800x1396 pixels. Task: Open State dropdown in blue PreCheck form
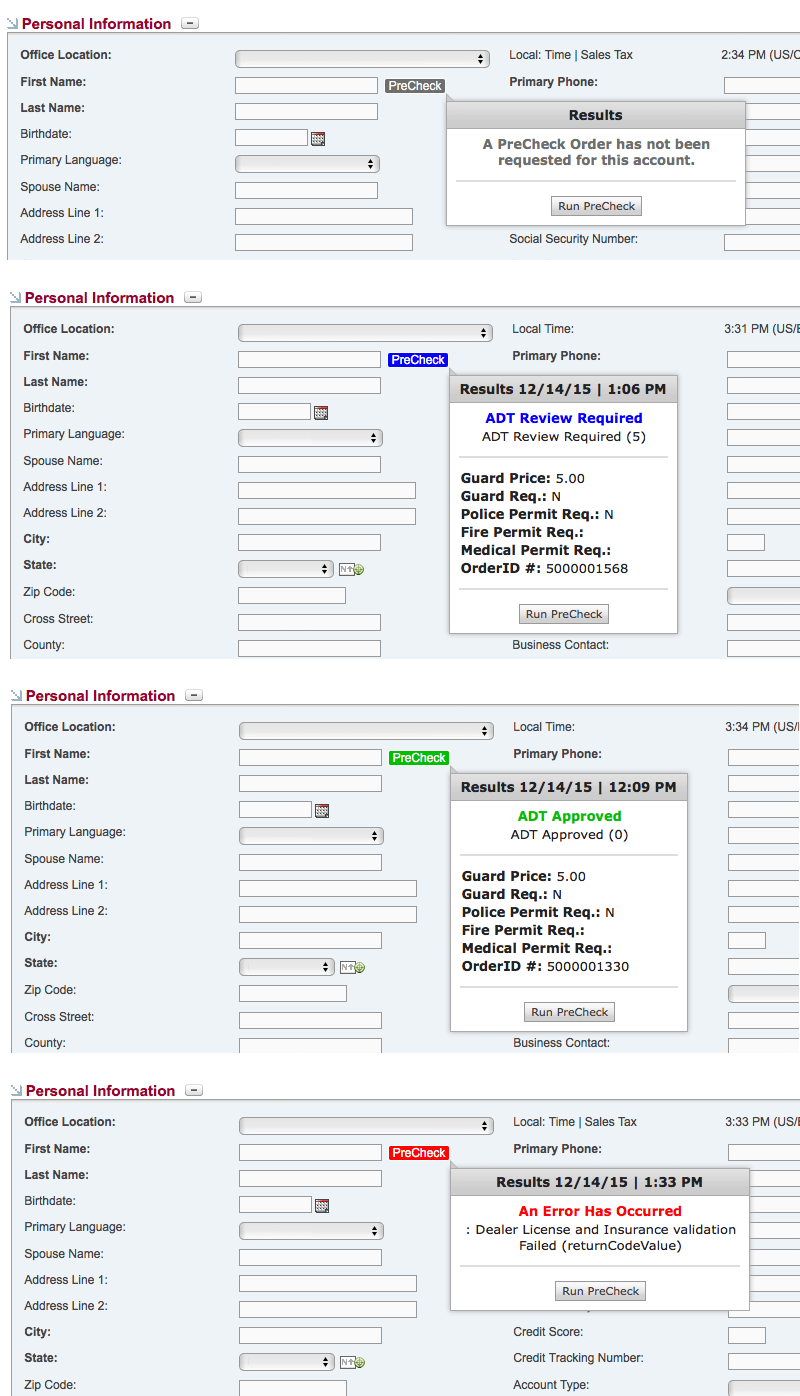(x=286, y=569)
